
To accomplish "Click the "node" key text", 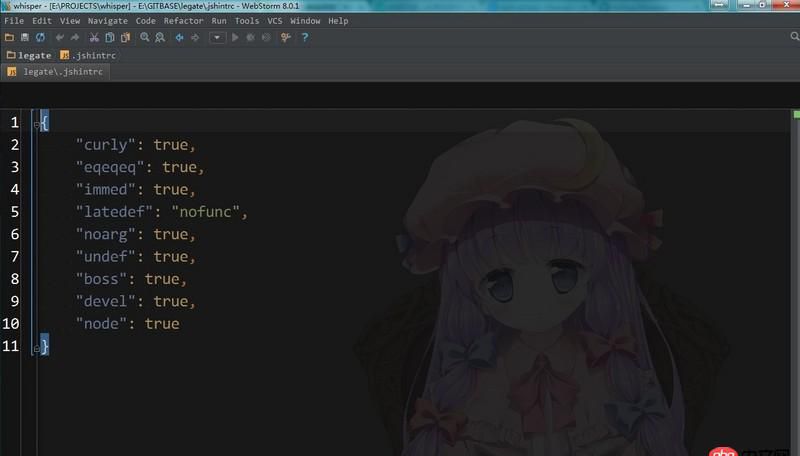I will point(101,324).
